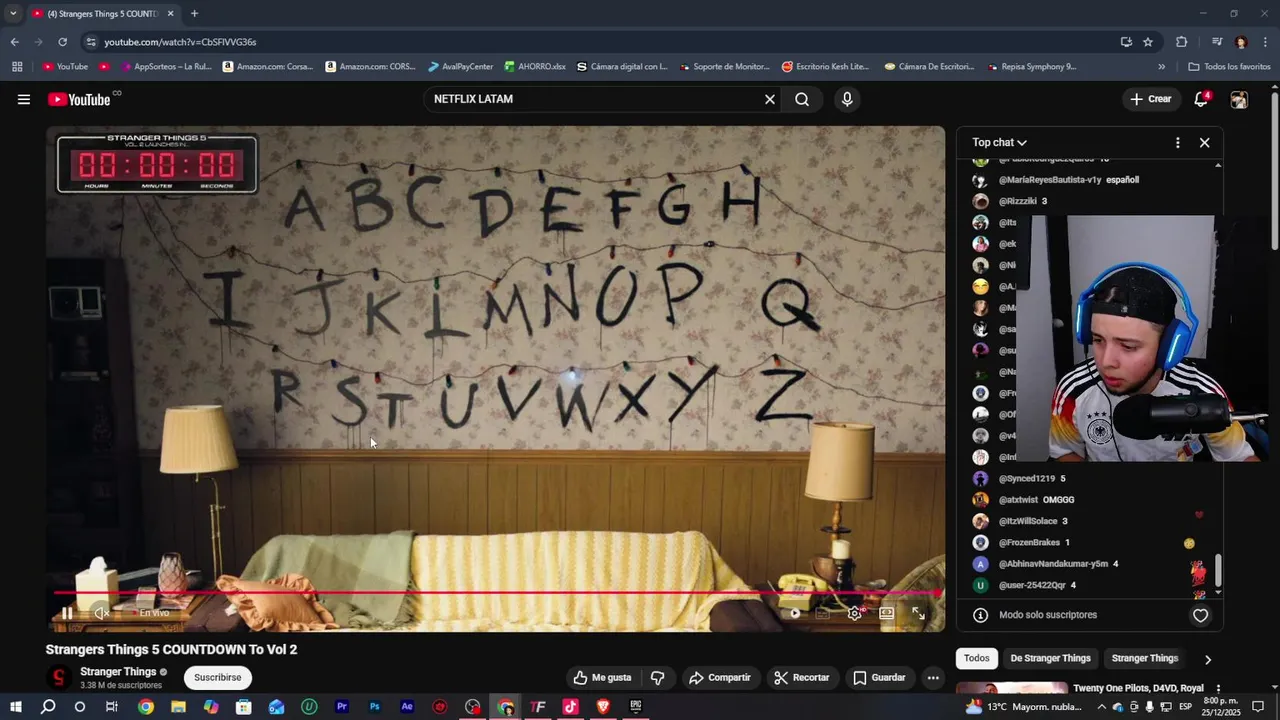Run search with the magnifier button
This screenshot has width=1280, height=720.
pos(802,99)
